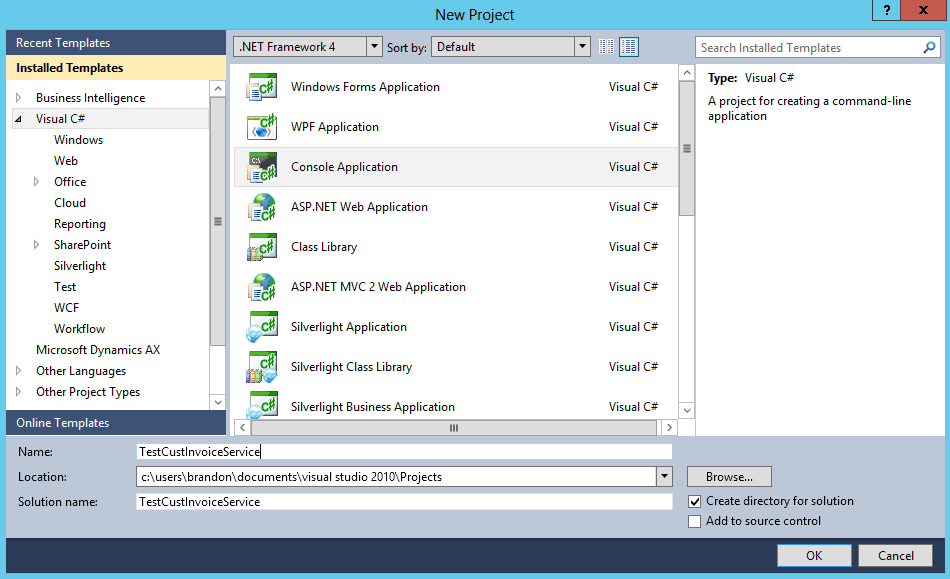This screenshot has width=950, height=579.
Task: Select the Windows Forms Application name
Action: (x=365, y=87)
